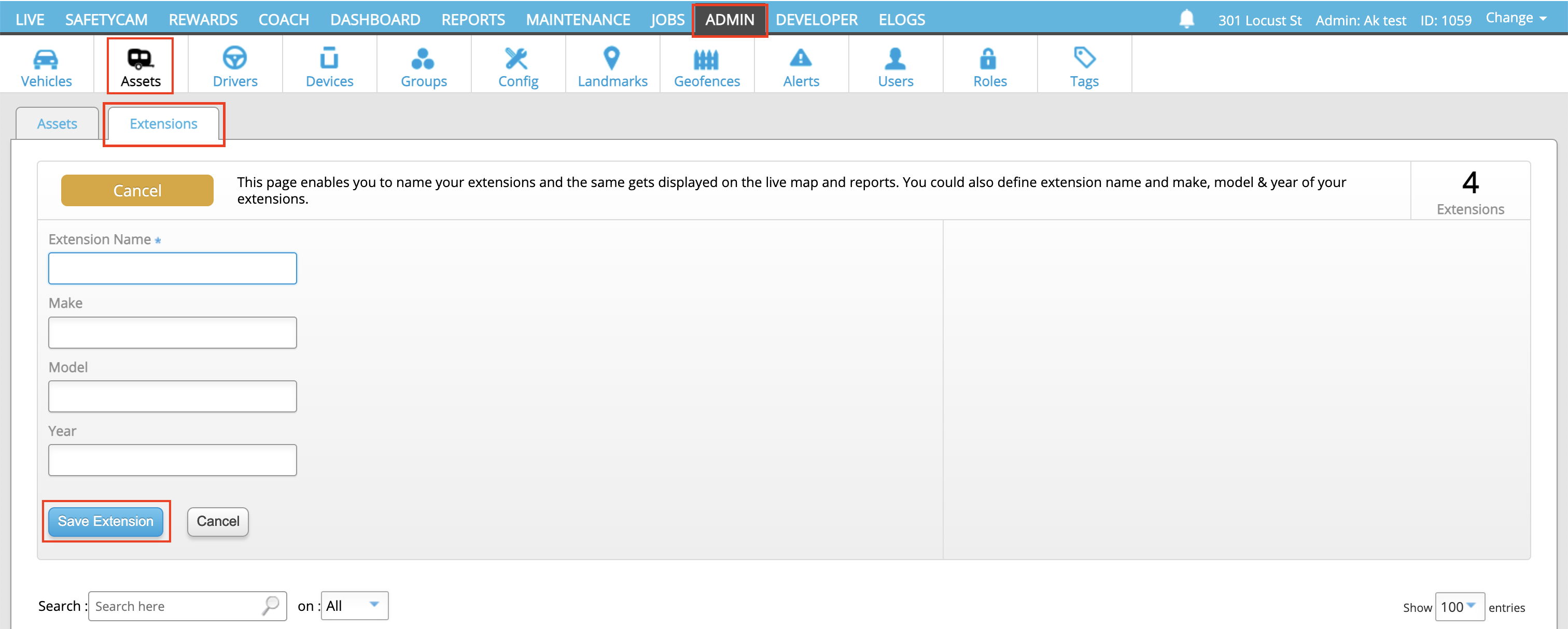Select the Groups icon
Screen dimensions: 1568x629
point(423,59)
